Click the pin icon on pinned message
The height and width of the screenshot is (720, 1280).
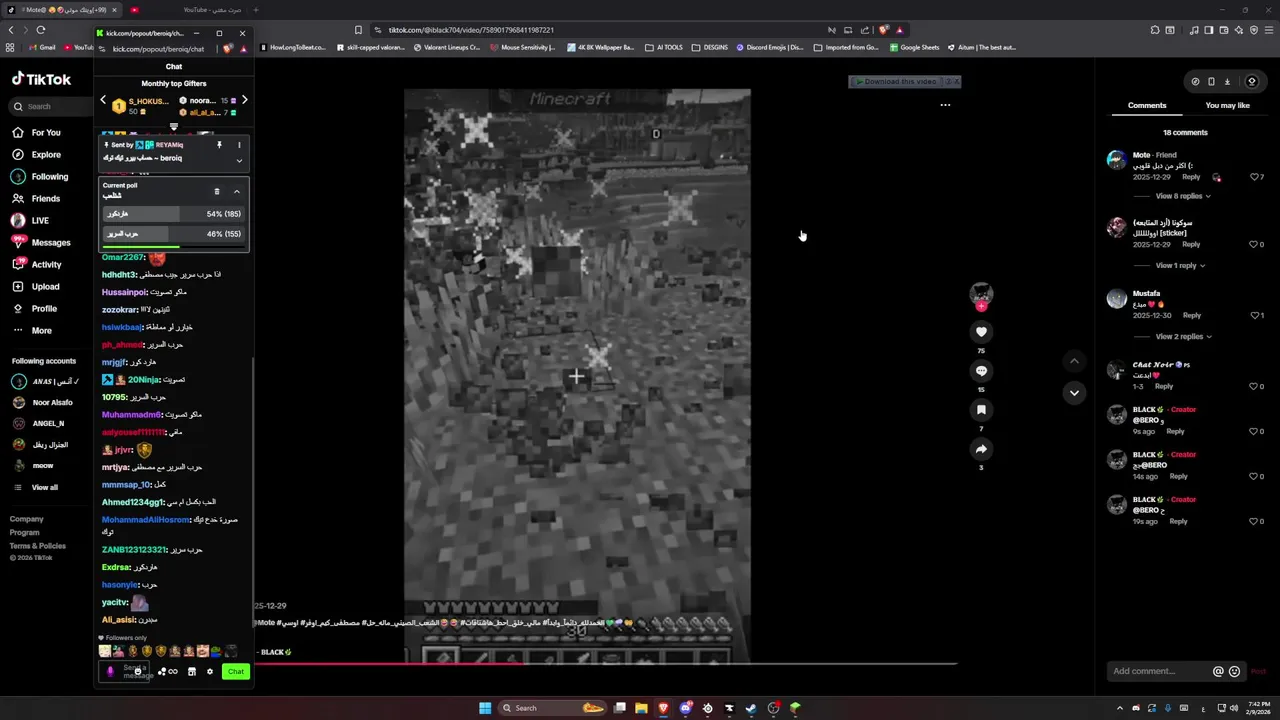point(219,145)
